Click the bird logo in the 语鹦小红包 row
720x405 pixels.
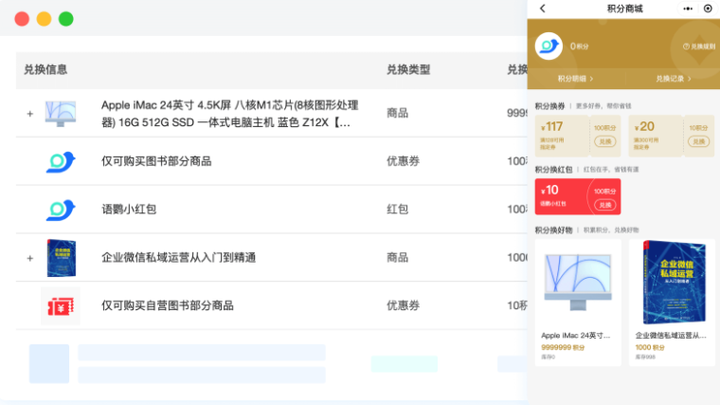click(x=61, y=209)
